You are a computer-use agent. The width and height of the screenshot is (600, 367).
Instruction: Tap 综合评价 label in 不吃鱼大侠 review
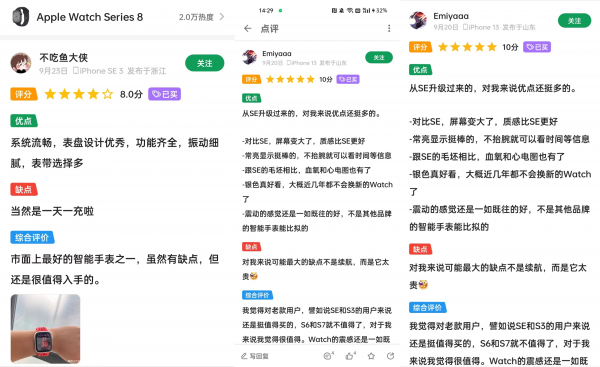(32, 238)
